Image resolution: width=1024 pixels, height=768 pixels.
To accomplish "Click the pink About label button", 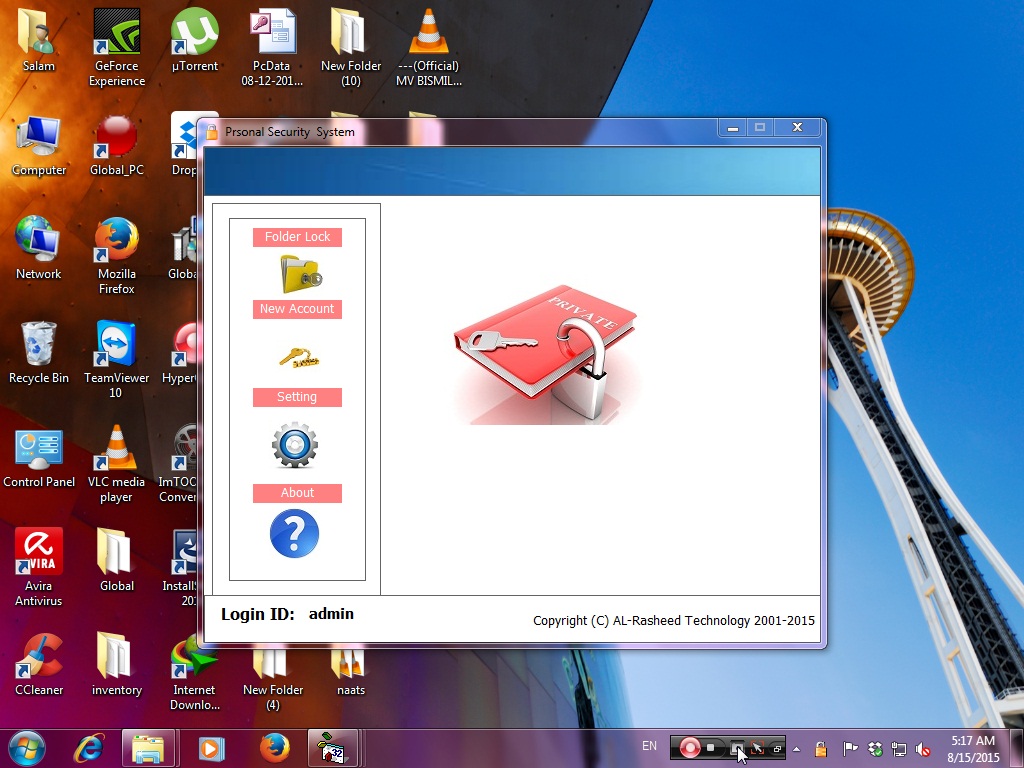I will click(x=297, y=493).
